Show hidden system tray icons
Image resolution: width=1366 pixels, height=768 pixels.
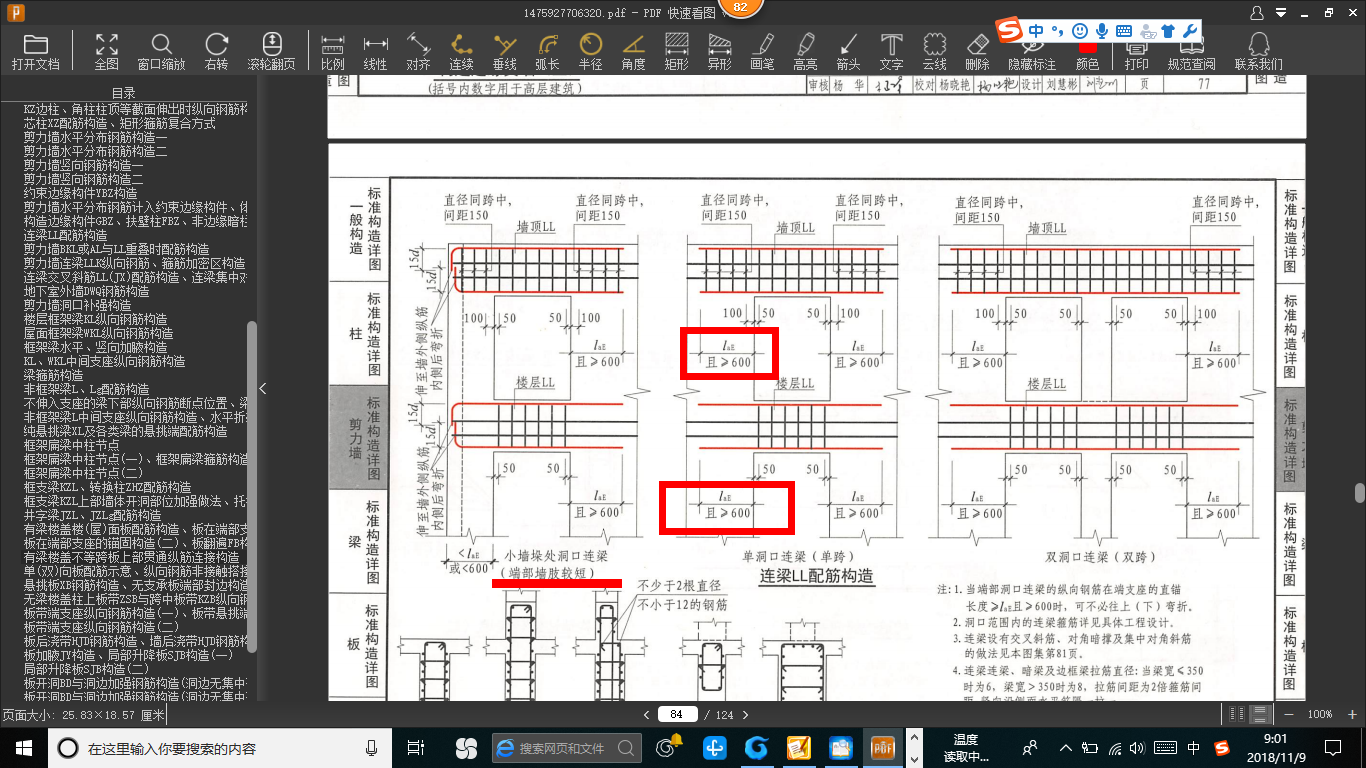[x=1066, y=747]
